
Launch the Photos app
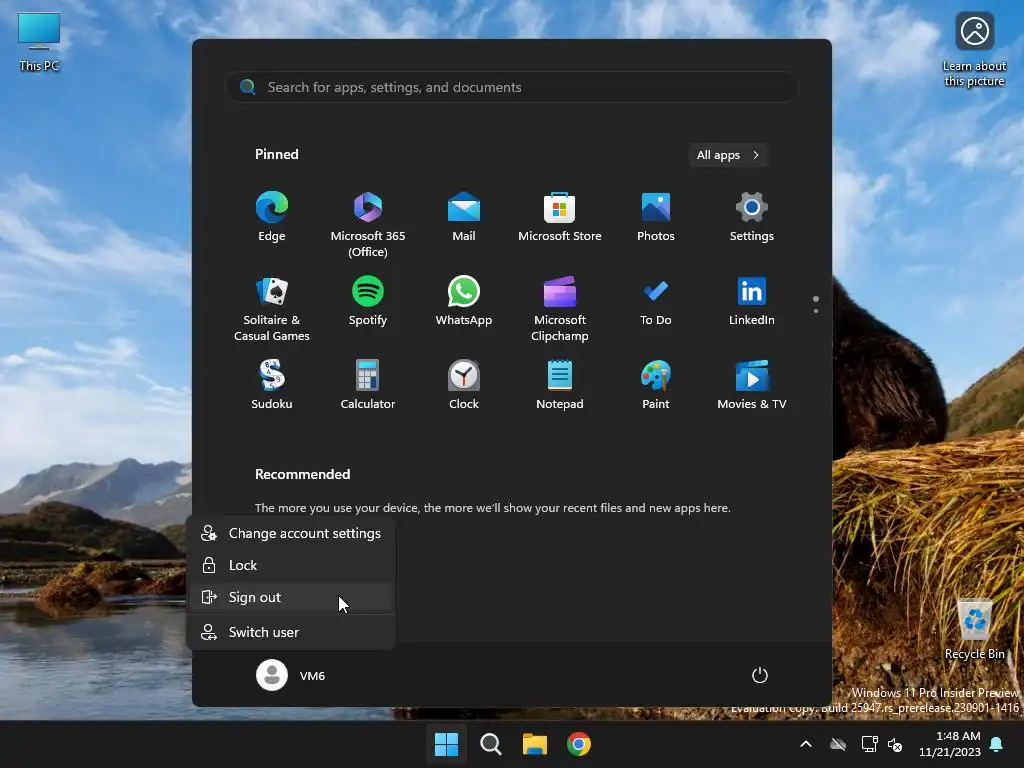point(656,217)
